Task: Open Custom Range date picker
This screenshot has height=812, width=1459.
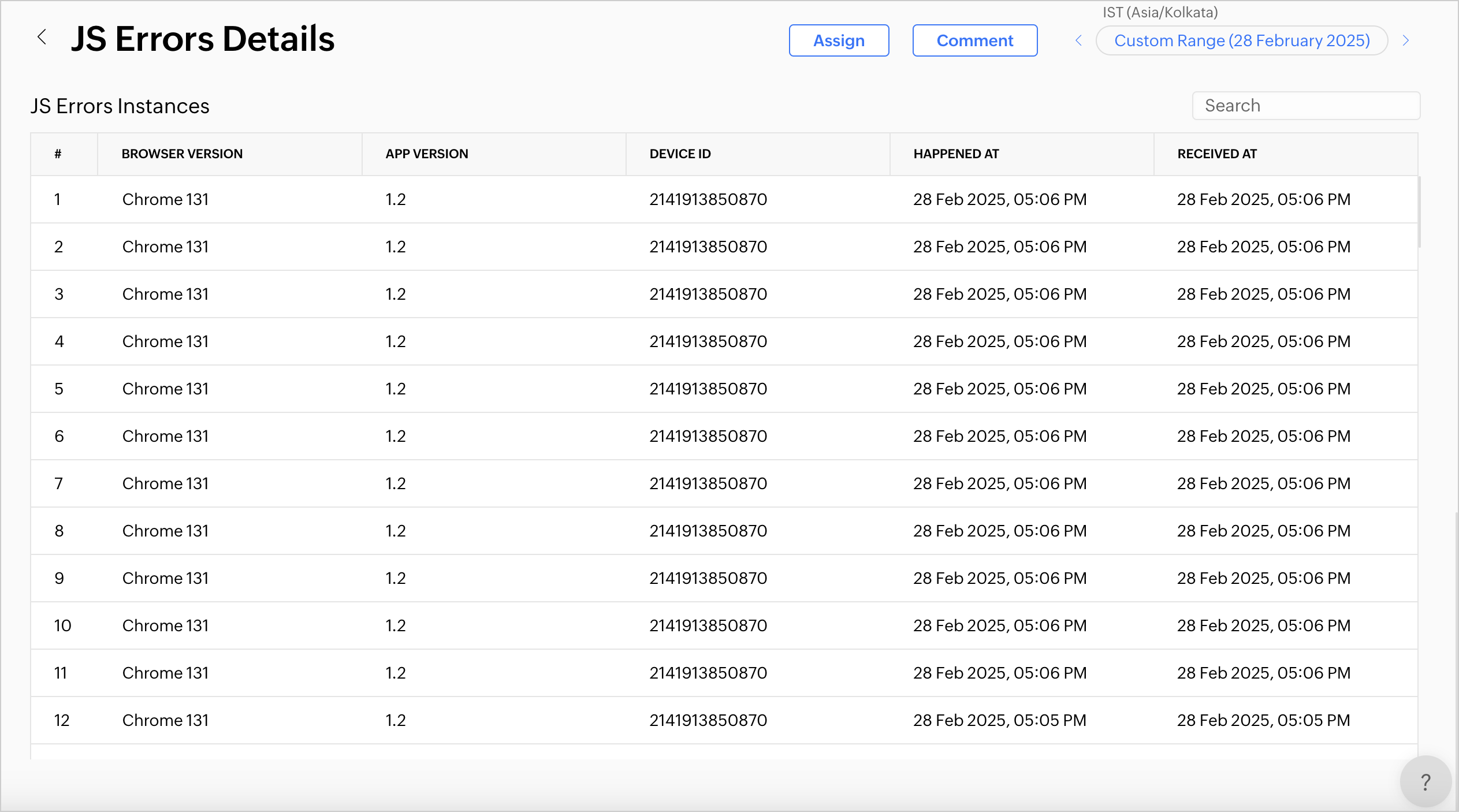Action: point(1242,40)
